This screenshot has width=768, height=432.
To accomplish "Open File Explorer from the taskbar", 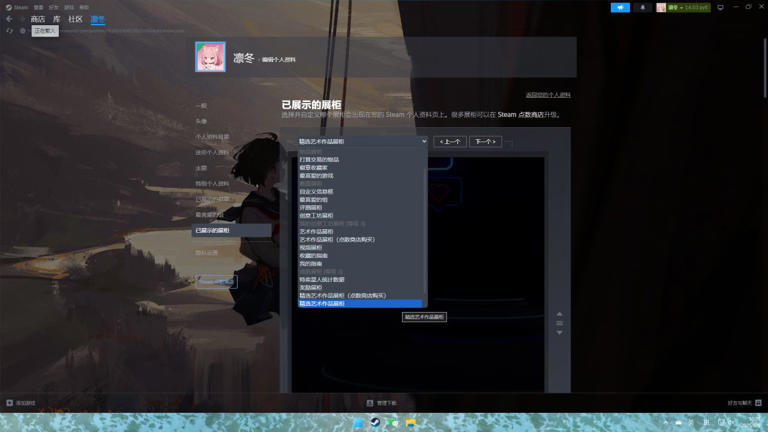I will tap(410, 423).
